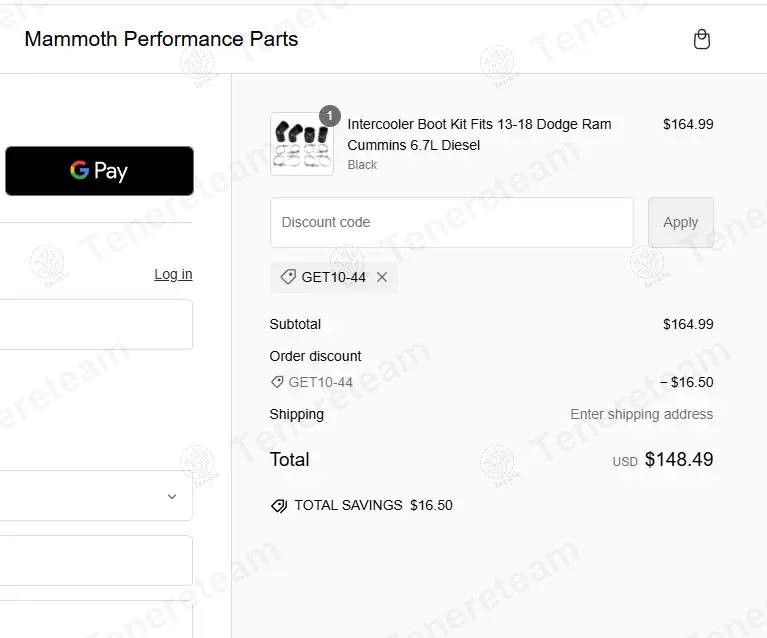
Task: Open the shopping bag cart icon
Action: coord(702,40)
